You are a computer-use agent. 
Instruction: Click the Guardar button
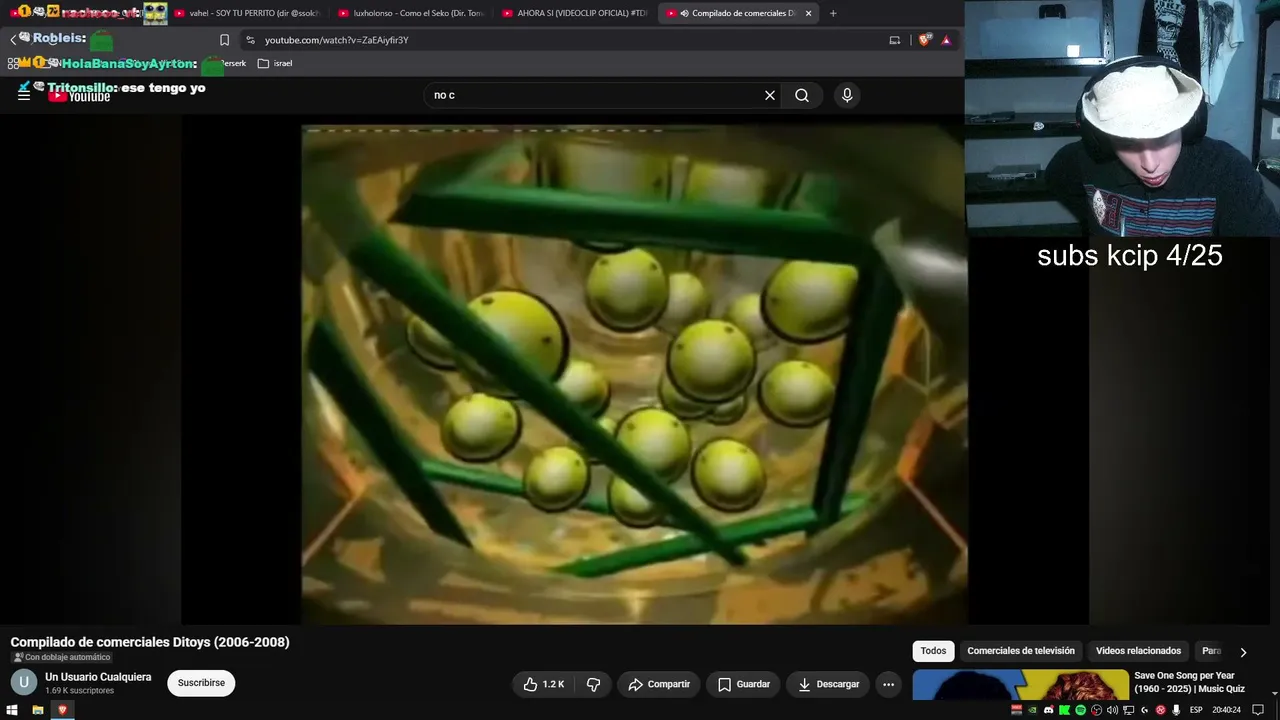pos(744,684)
